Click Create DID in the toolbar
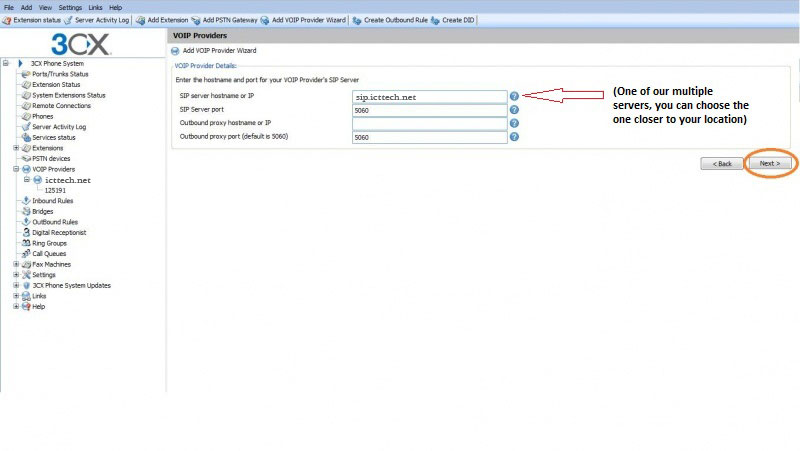This screenshot has width=800, height=451. coord(453,20)
